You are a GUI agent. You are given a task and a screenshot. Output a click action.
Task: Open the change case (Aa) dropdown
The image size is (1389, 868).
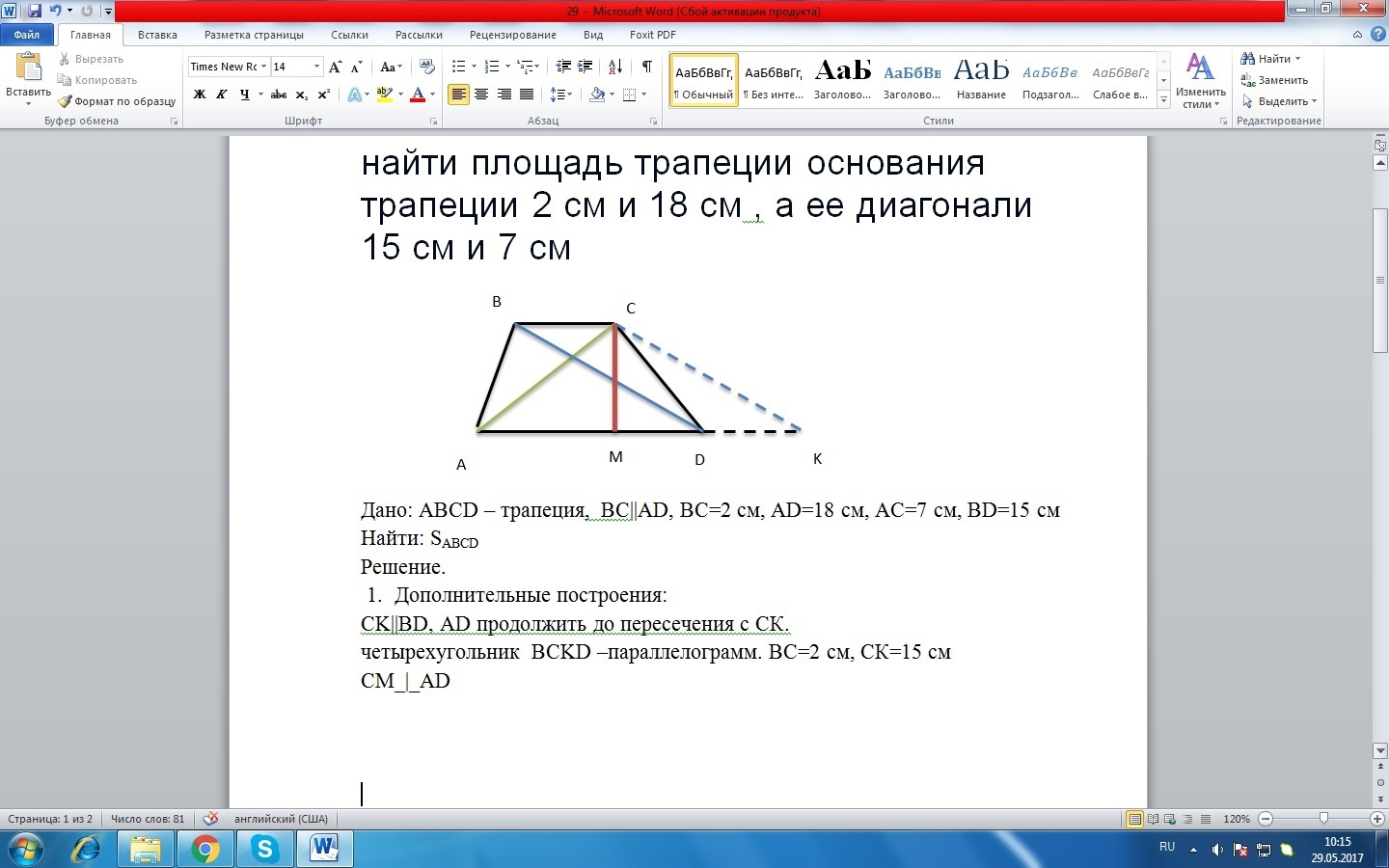point(391,67)
